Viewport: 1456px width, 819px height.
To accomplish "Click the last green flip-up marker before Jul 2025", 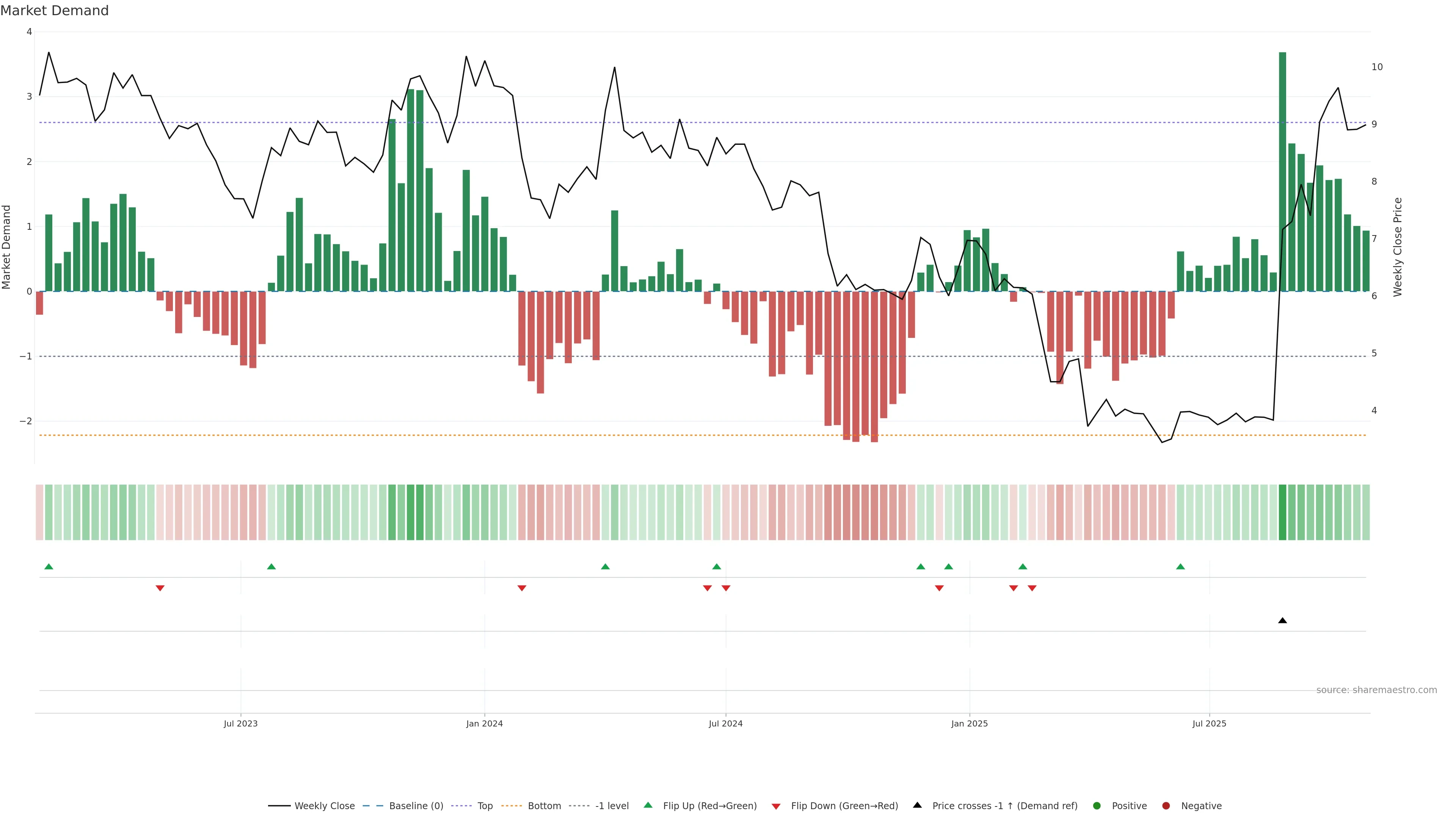I will pyautogui.click(x=1180, y=566).
